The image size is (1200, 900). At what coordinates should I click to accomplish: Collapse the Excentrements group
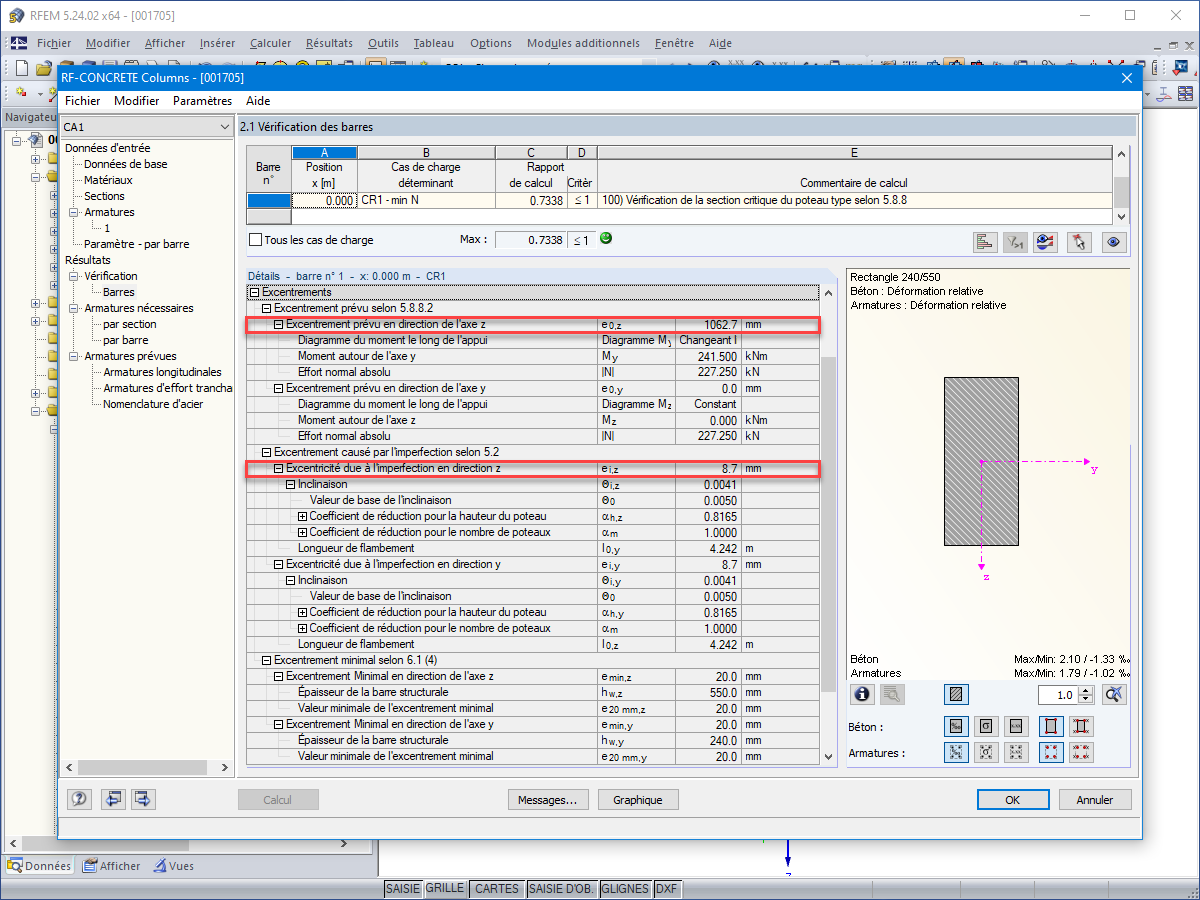pos(254,292)
